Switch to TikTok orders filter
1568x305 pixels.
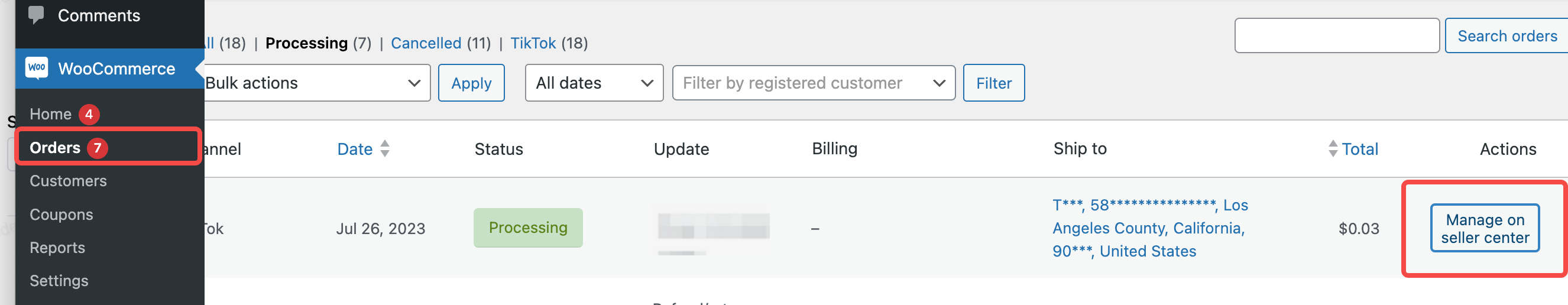[x=533, y=43]
